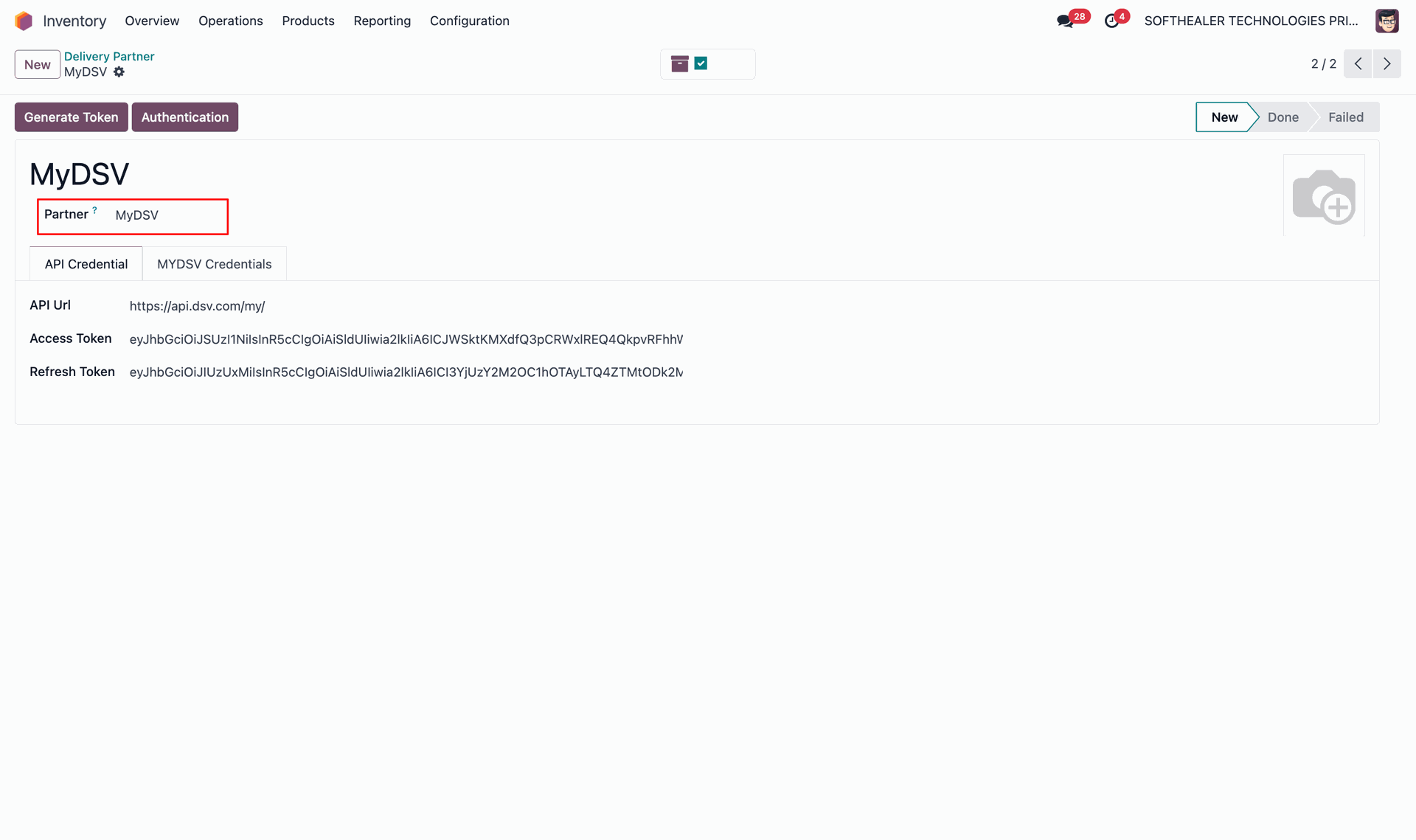The height and width of the screenshot is (840, 1416).
Task: Open the Operations menu
Action: (230, 21)
